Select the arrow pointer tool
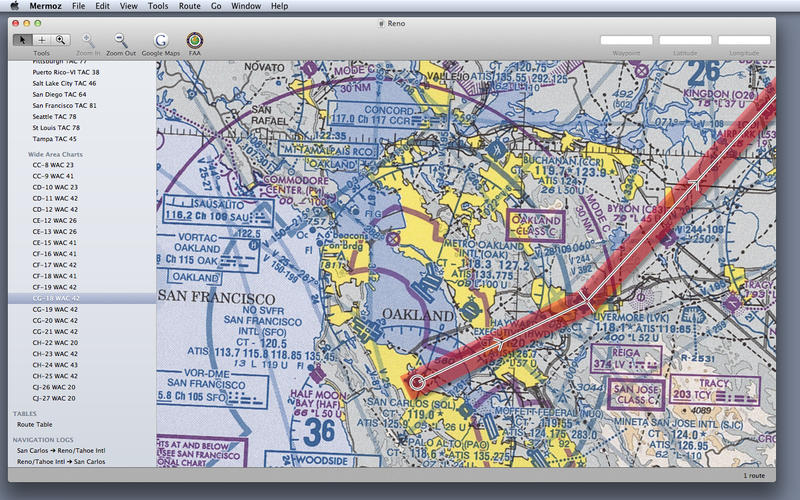Viewport: 800px width, 500px height. pos(23,40)
